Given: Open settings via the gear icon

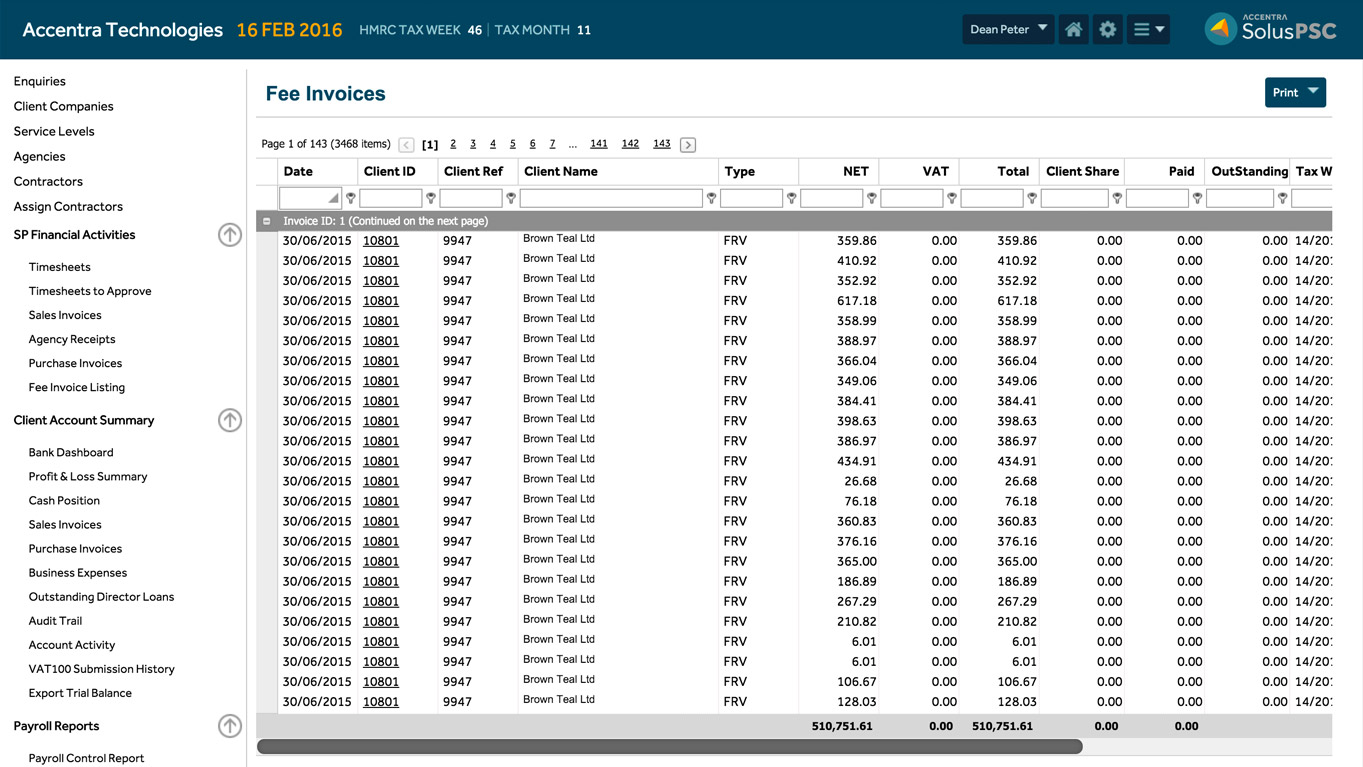Looking at the screenshot, I should (1107, 30).
